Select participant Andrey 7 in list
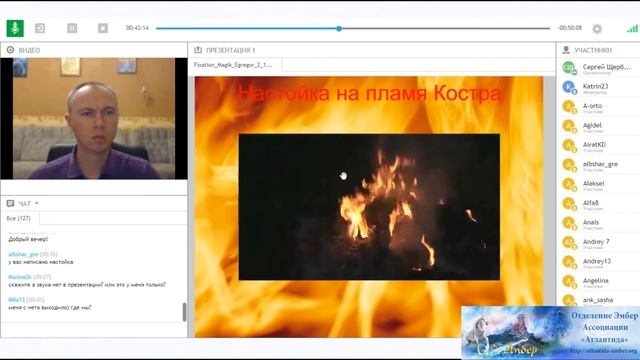 [598, 242]
